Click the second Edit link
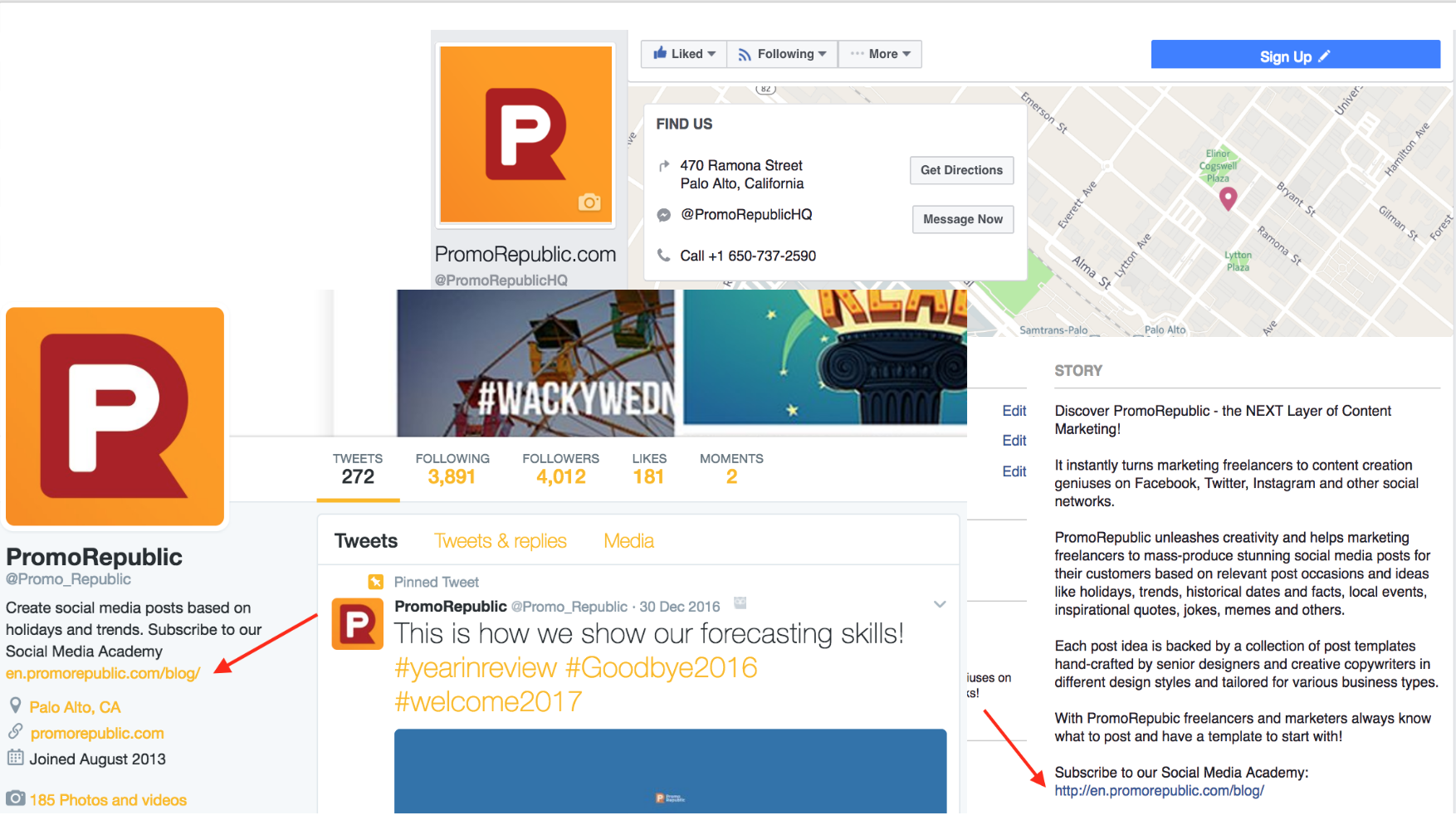 [x=1014, y=441]
